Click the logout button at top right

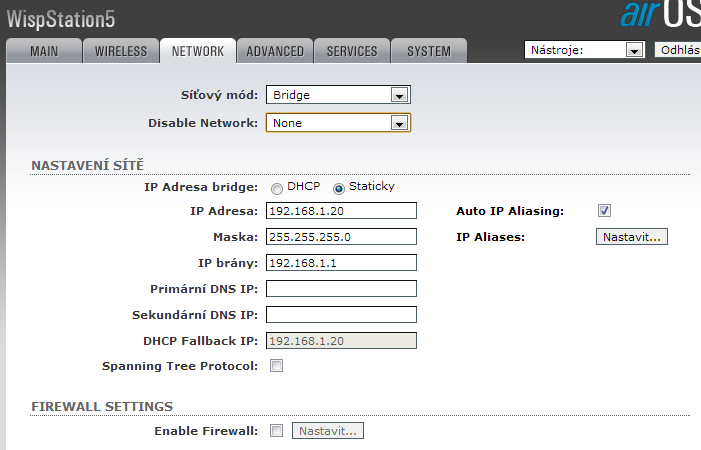[x=678, y=50]
